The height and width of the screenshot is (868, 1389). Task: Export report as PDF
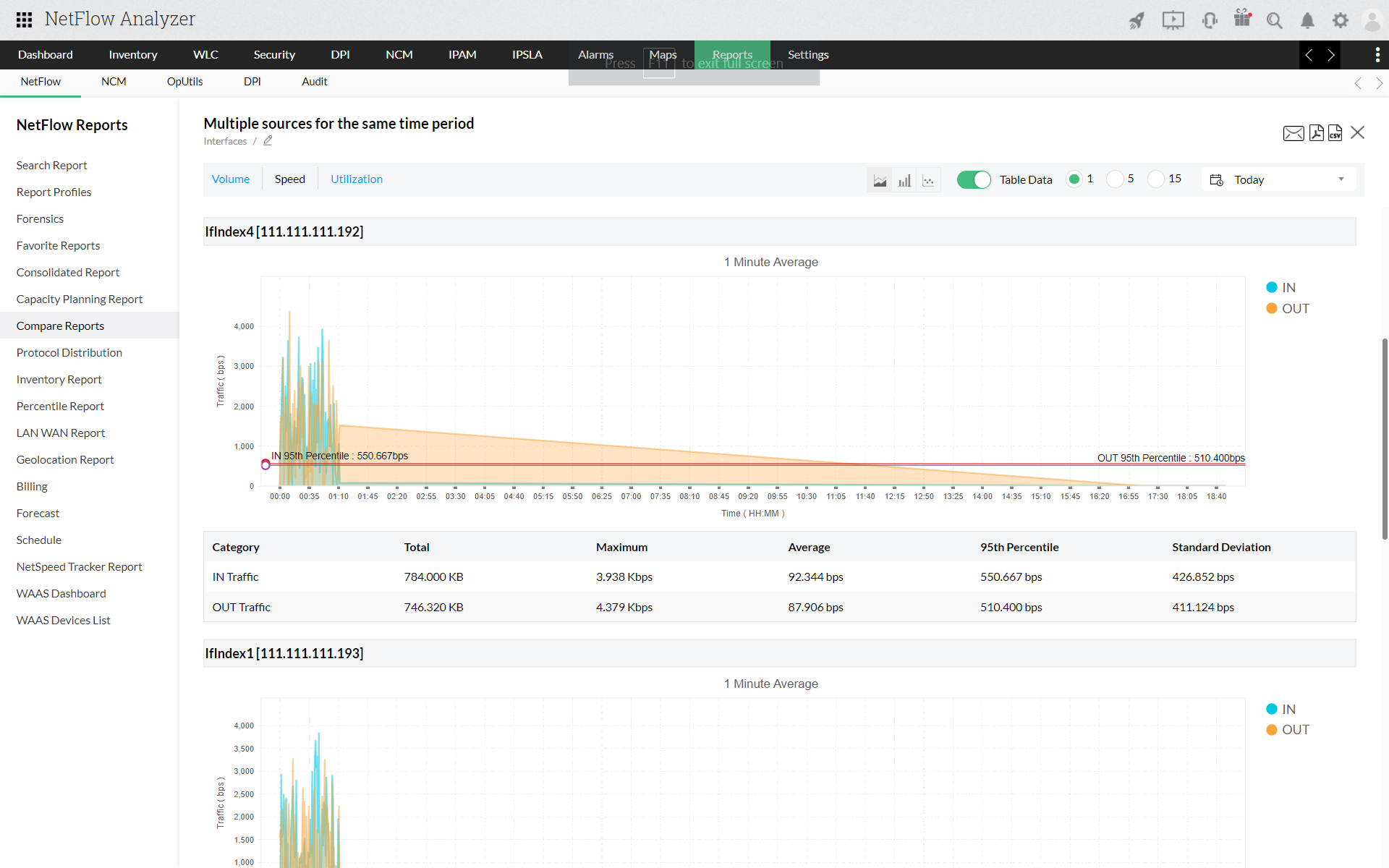pyautogui.click(x=1316, y=133)
